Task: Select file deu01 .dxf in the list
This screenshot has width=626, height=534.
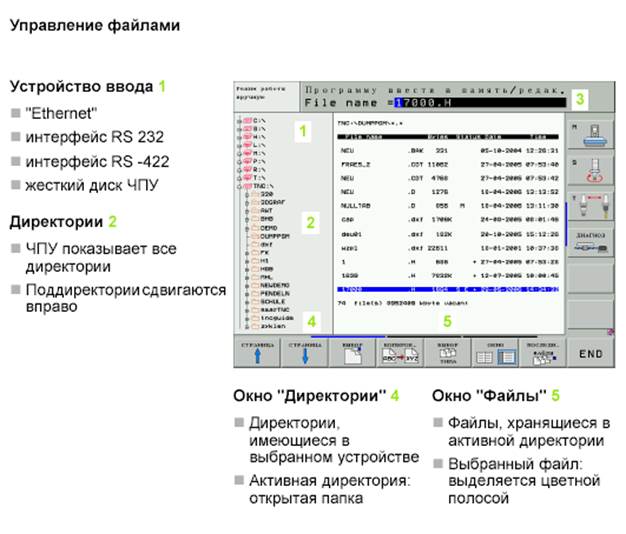Action: 449,234
